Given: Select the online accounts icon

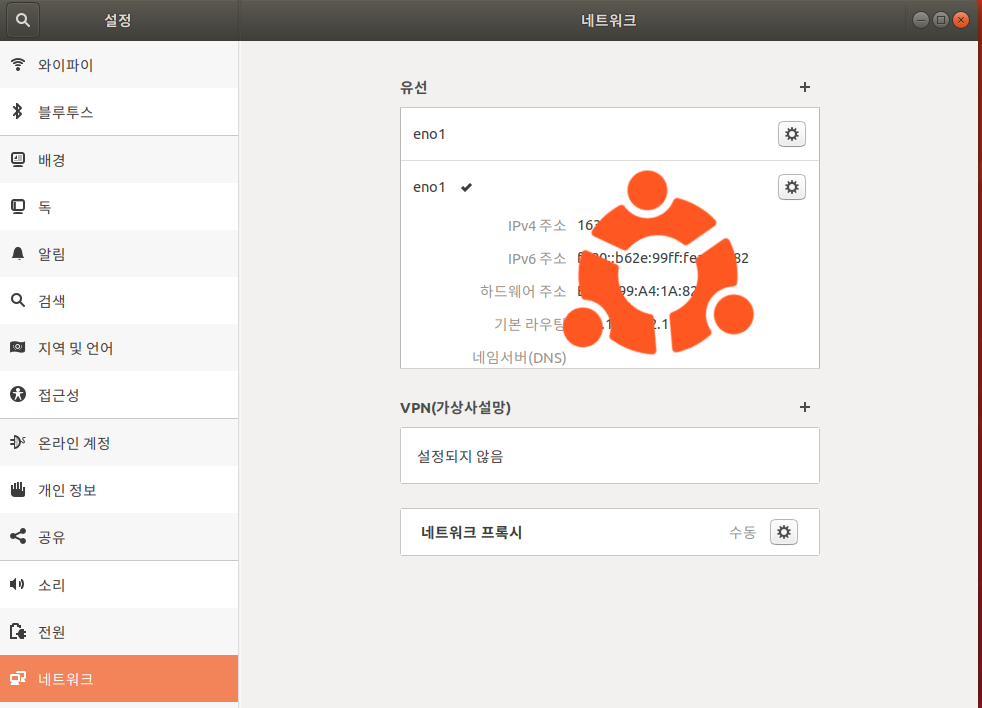Looking at the screenshot, I should [18, 442].
